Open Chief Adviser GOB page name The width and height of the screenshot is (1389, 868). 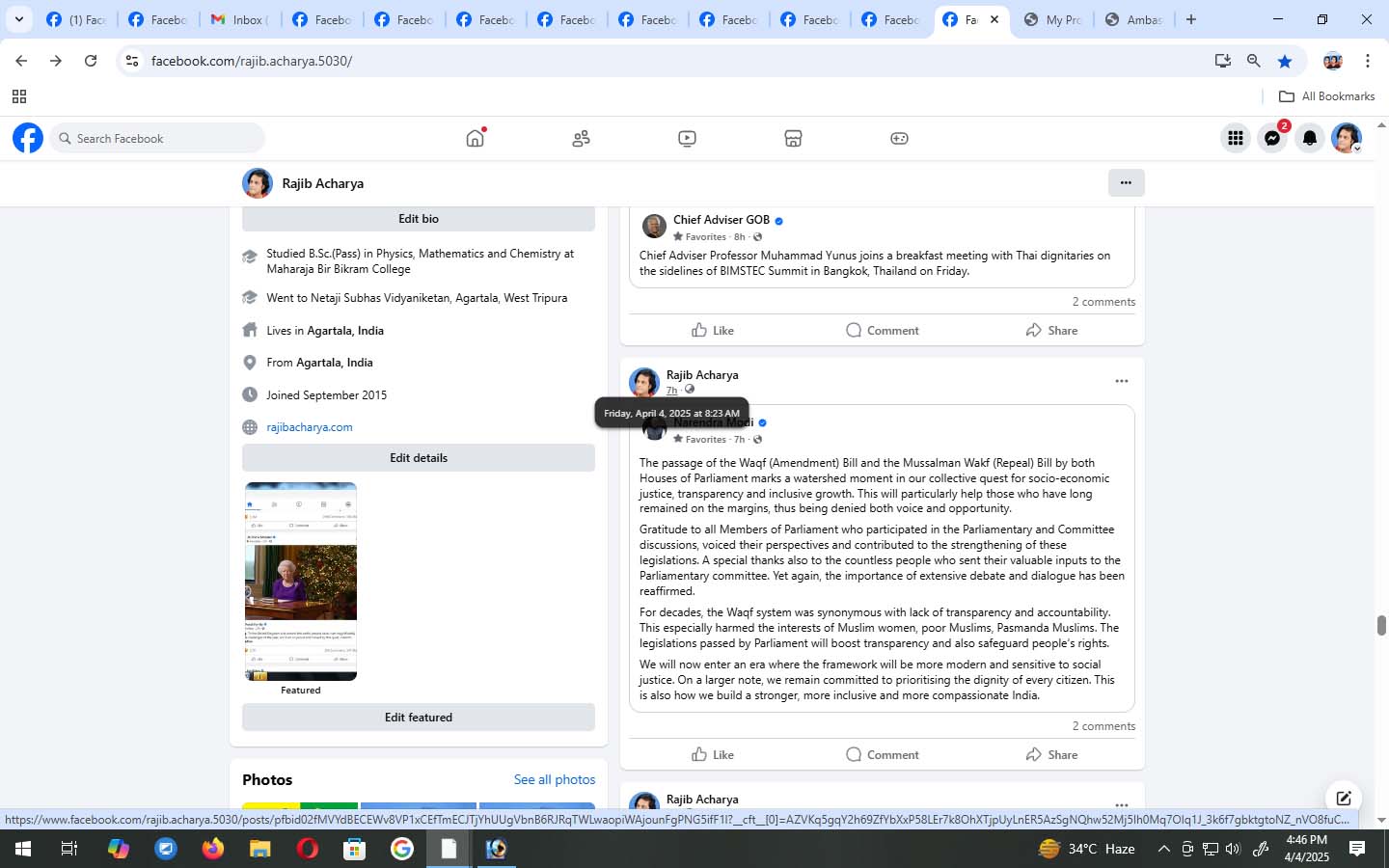722,220
